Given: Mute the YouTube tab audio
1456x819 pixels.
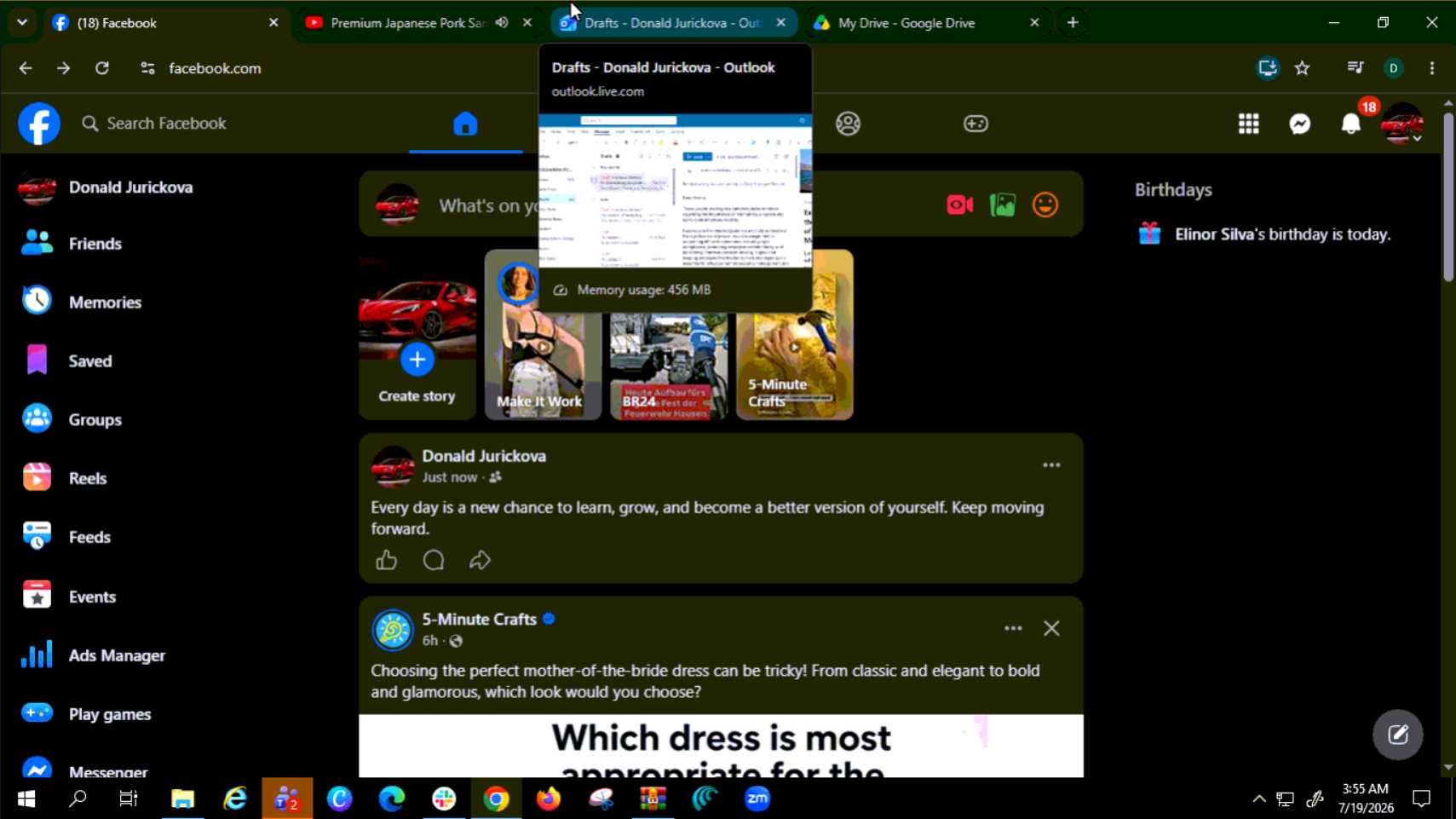Looking at the screenshot, I should [x=503, y=23].
